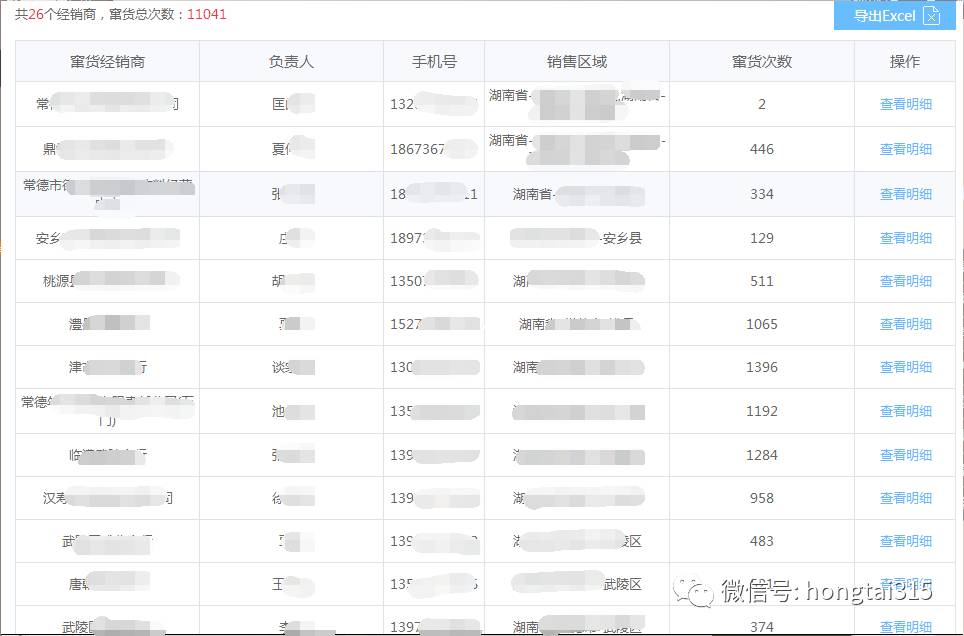Click the 手机号 column header
Screen dimensions: 964x636
point(432,61)
